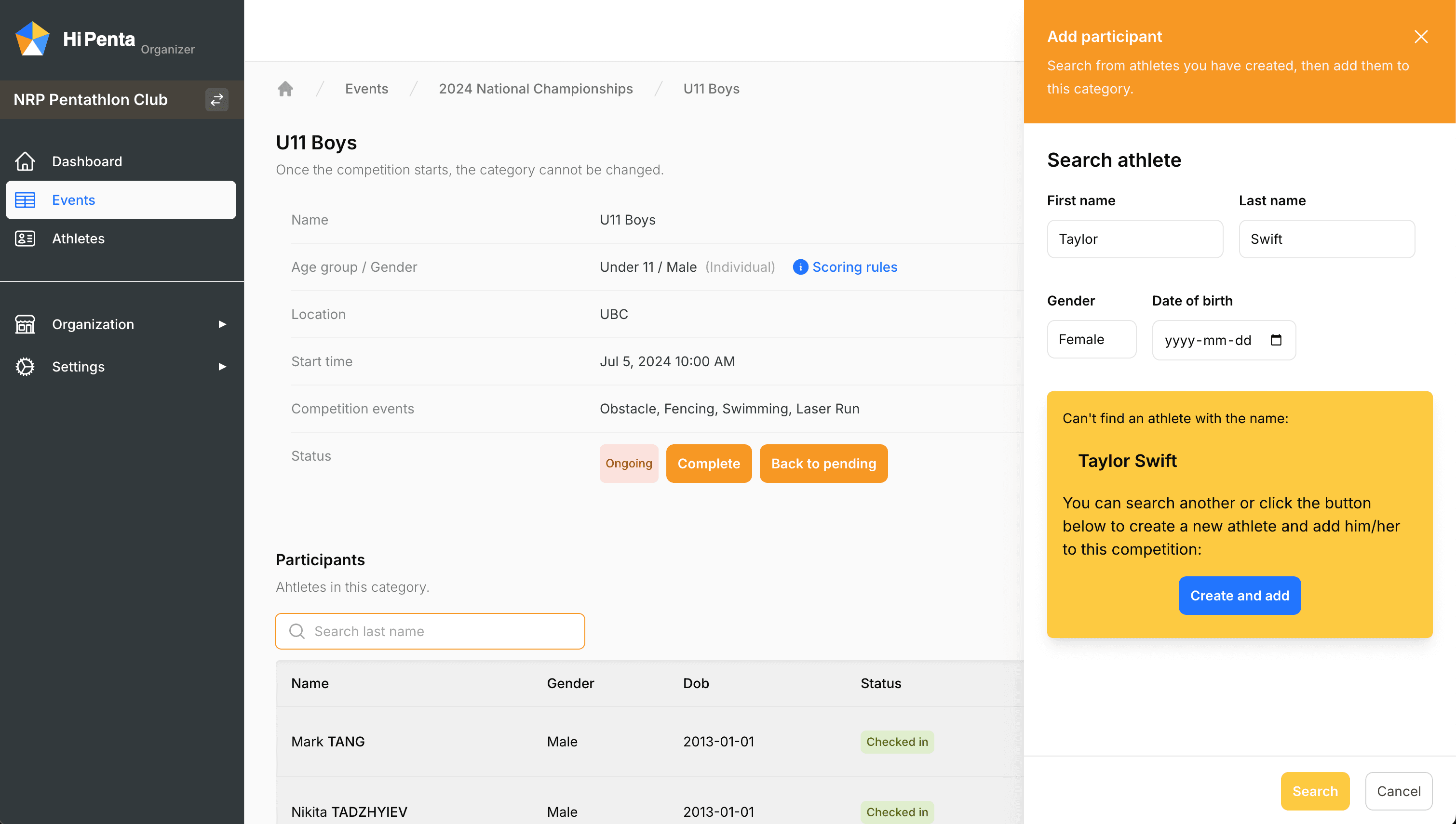Close the Add participant panel

pos(1420,37)
